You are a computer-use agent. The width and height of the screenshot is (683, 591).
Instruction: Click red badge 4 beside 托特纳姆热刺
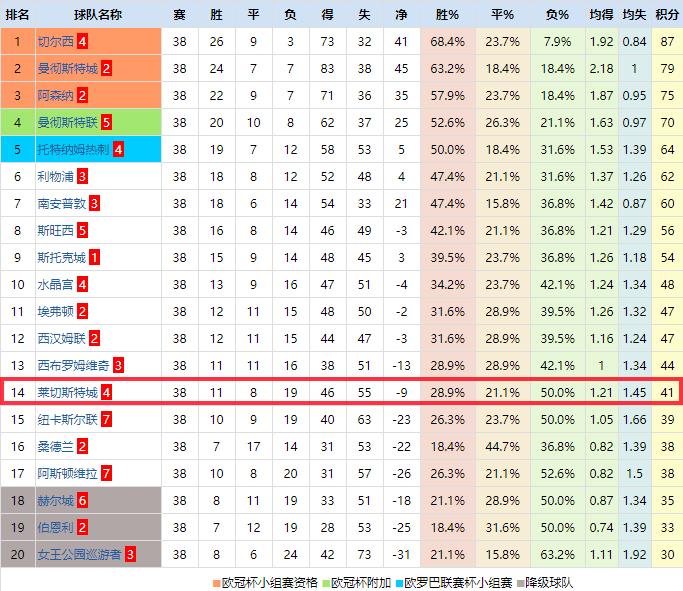pos(118,149)
